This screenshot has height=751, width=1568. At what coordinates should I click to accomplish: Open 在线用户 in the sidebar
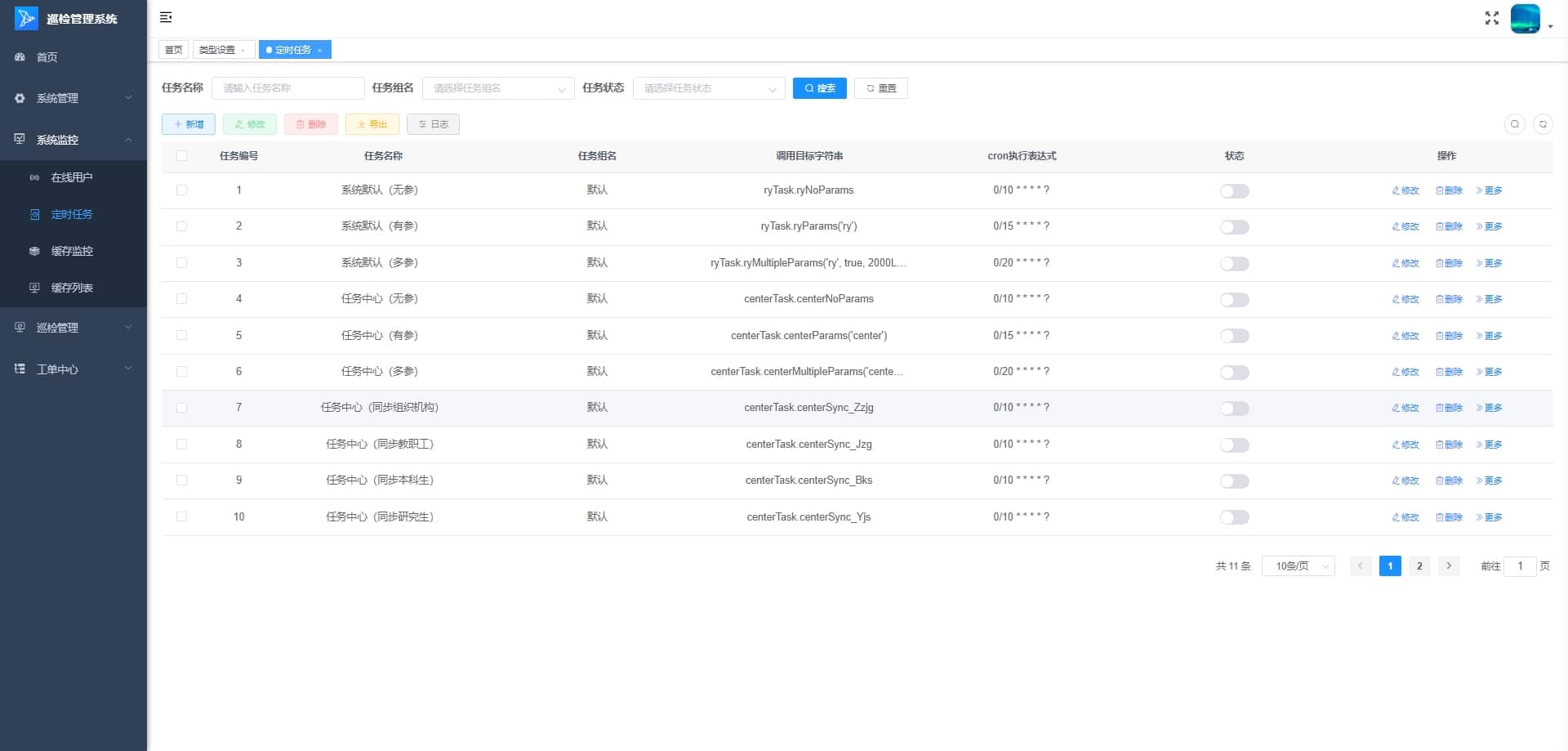pyautogui.click(x=73, y=177)
